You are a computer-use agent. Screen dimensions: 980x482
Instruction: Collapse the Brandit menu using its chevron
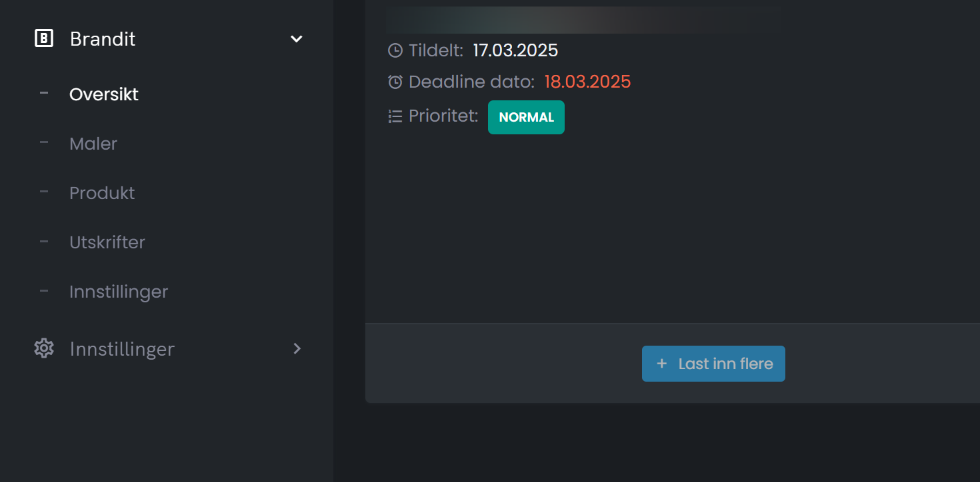coord(296,39)
